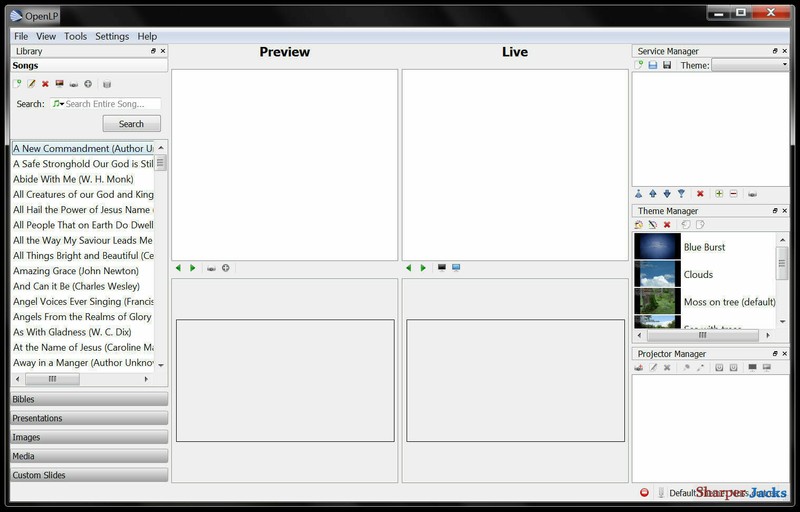800x512 pixels.
Task: Load an existing service with blue disk icon
Action: (x=653, y=65)
